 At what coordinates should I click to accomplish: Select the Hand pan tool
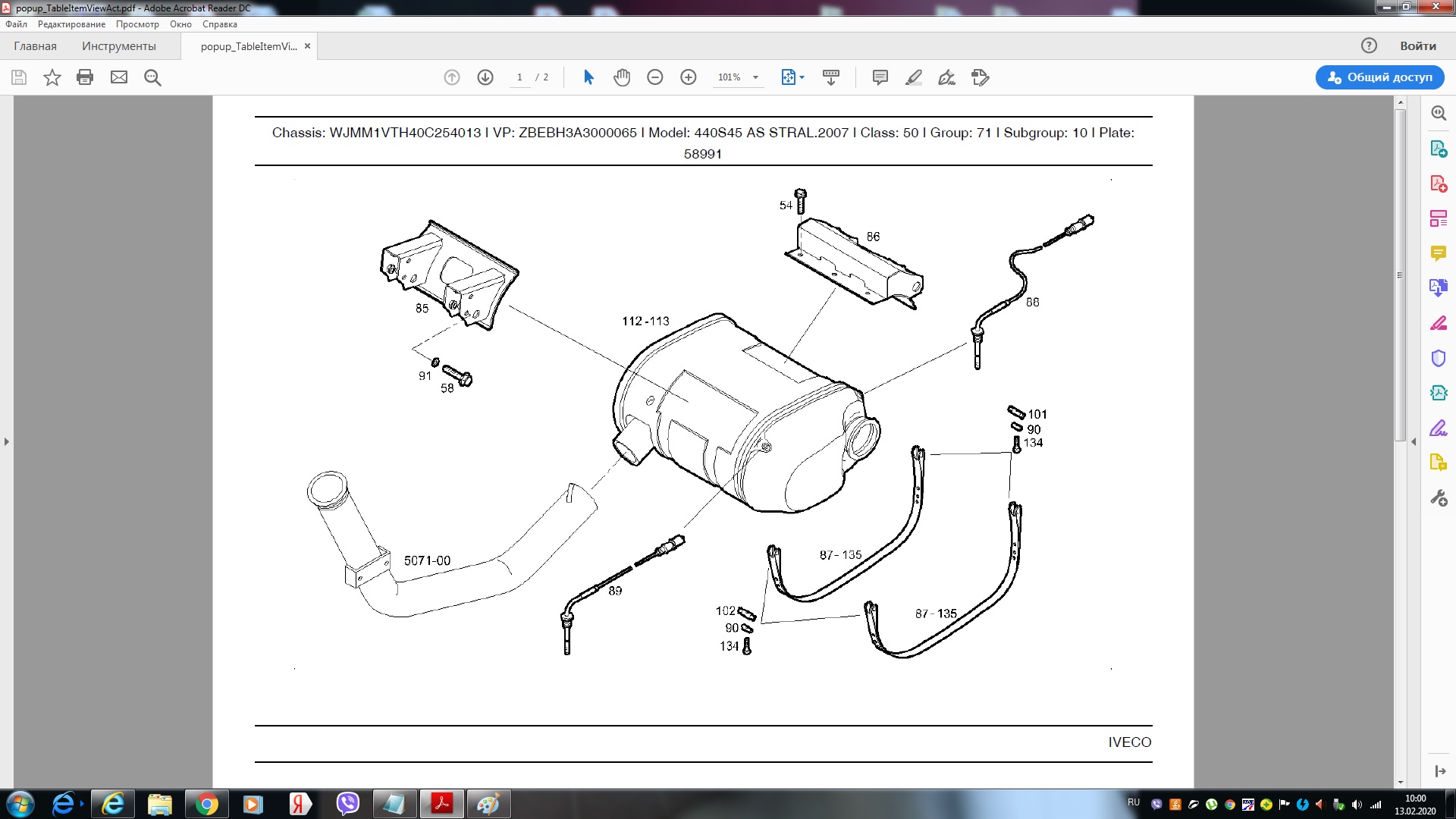click(622, 77)
